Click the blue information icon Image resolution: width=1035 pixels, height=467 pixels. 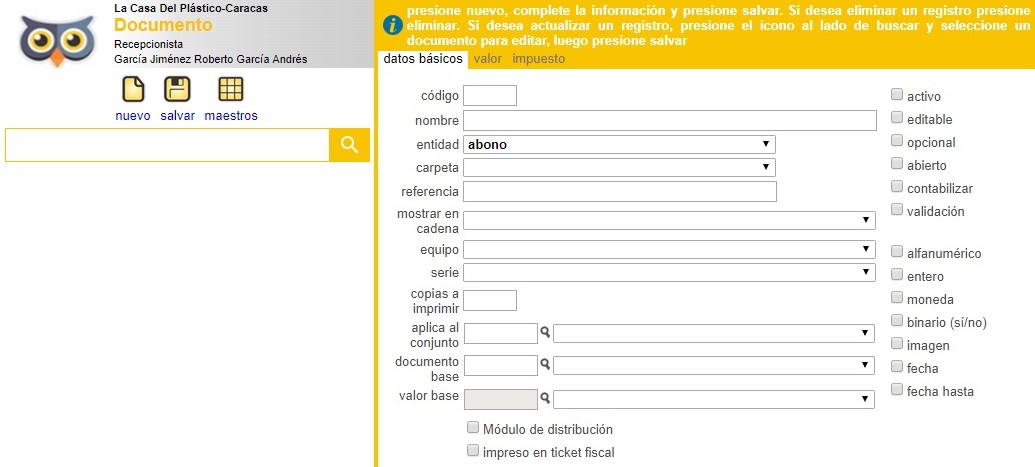[393, 26]
